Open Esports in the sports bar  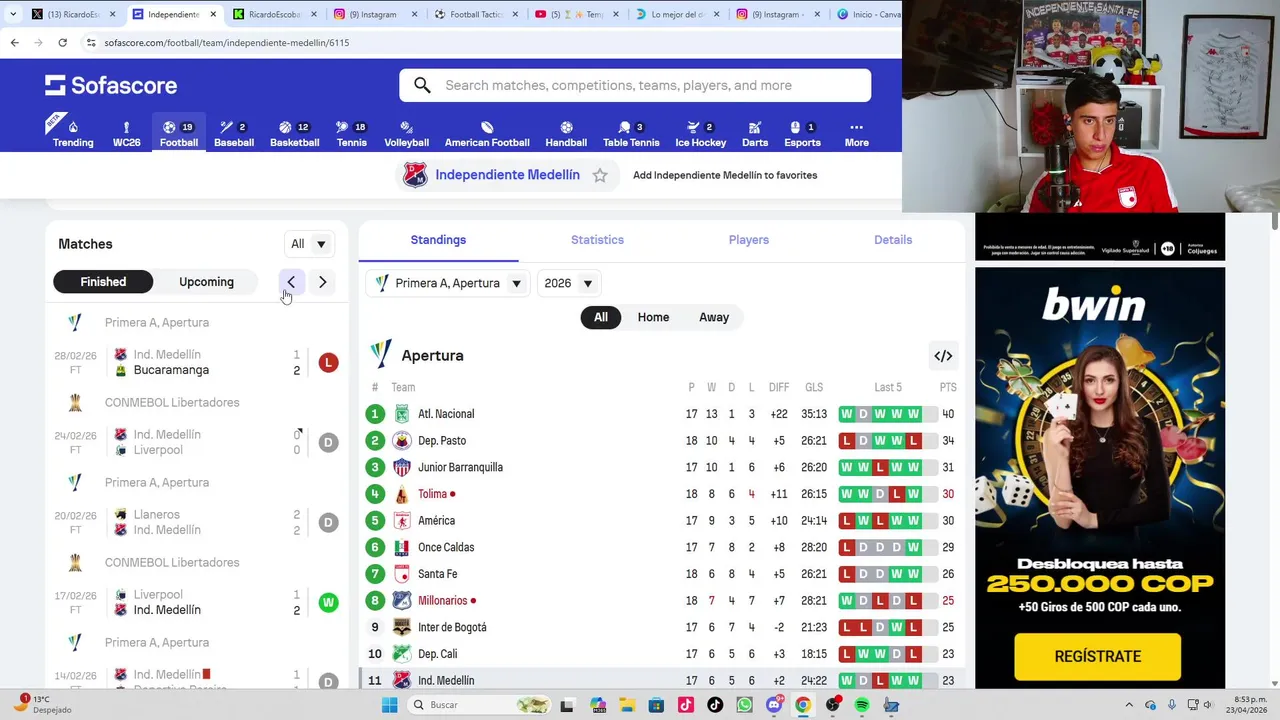(x=802, y=133)
